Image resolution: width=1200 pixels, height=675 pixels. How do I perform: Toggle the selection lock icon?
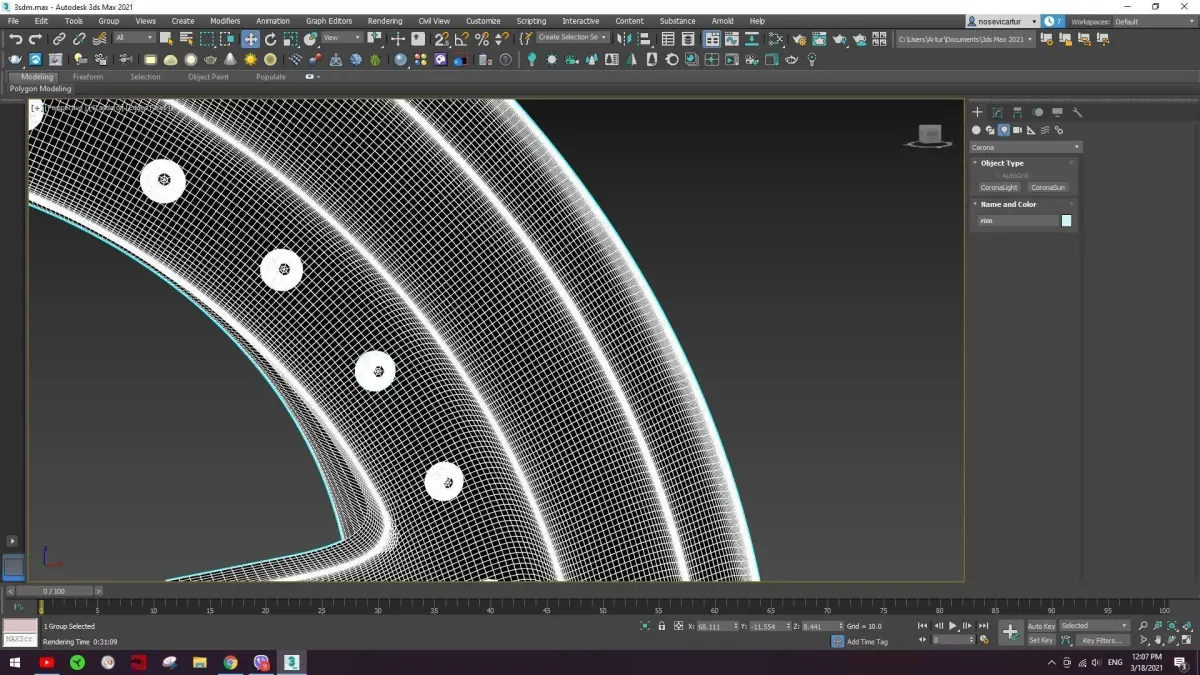(x=662, y=626)
